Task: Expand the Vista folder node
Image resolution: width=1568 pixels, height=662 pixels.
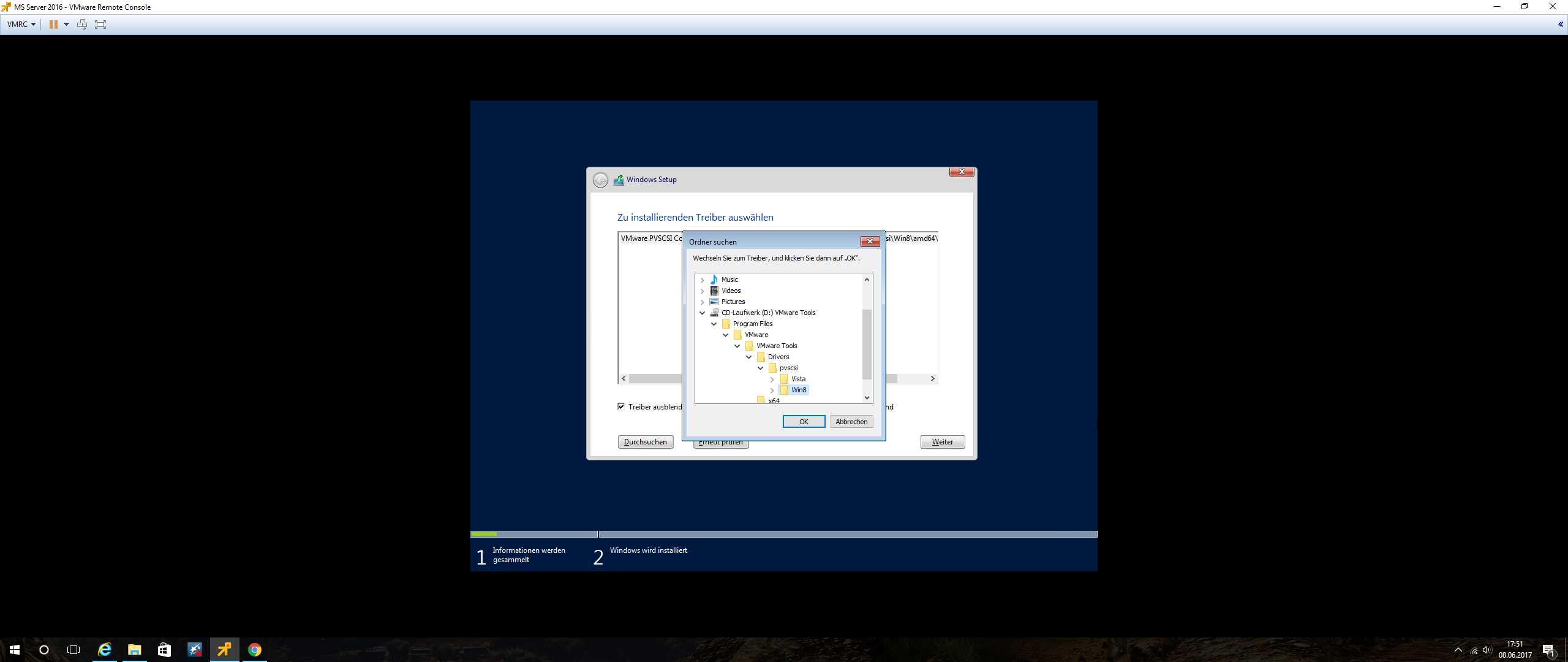Action: tap(772, 379)
